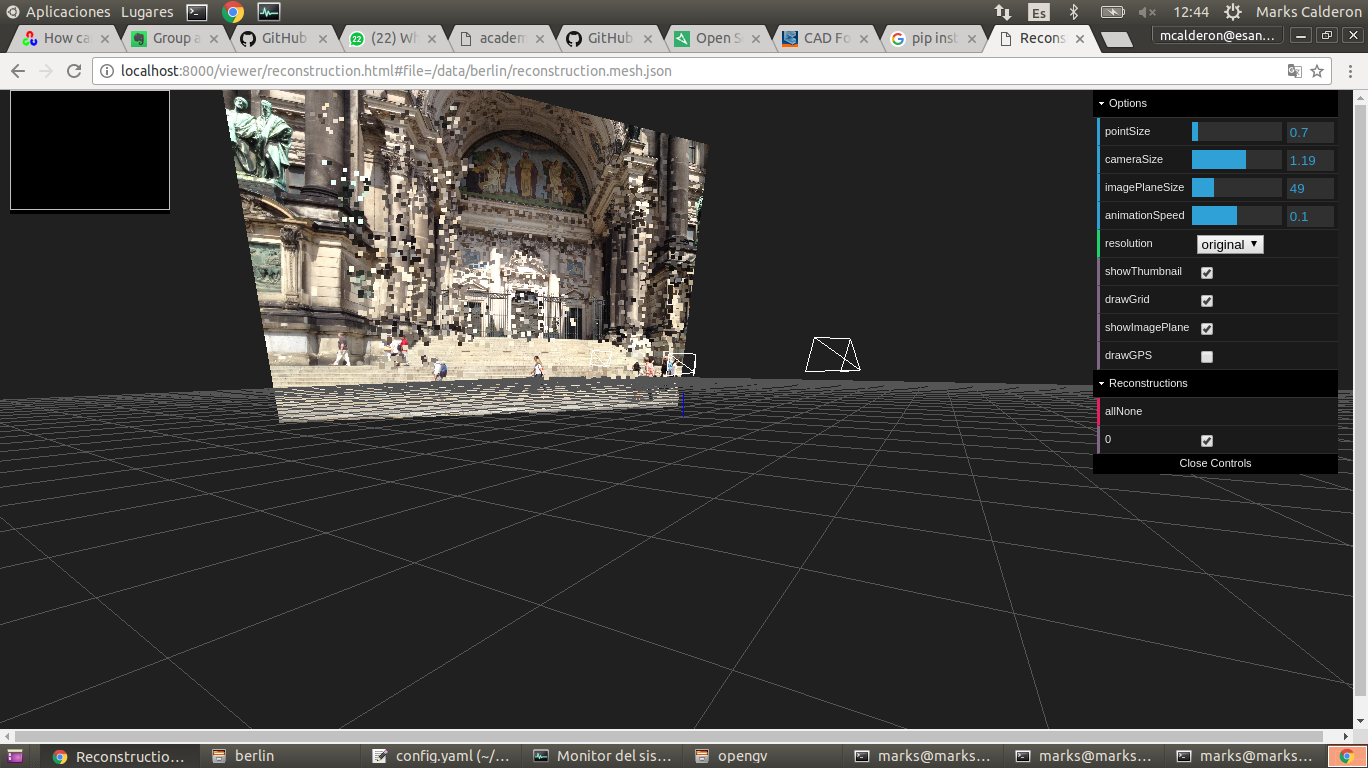
Task: Switch to the CAD Fo tab
Action: tap(827, 38)
